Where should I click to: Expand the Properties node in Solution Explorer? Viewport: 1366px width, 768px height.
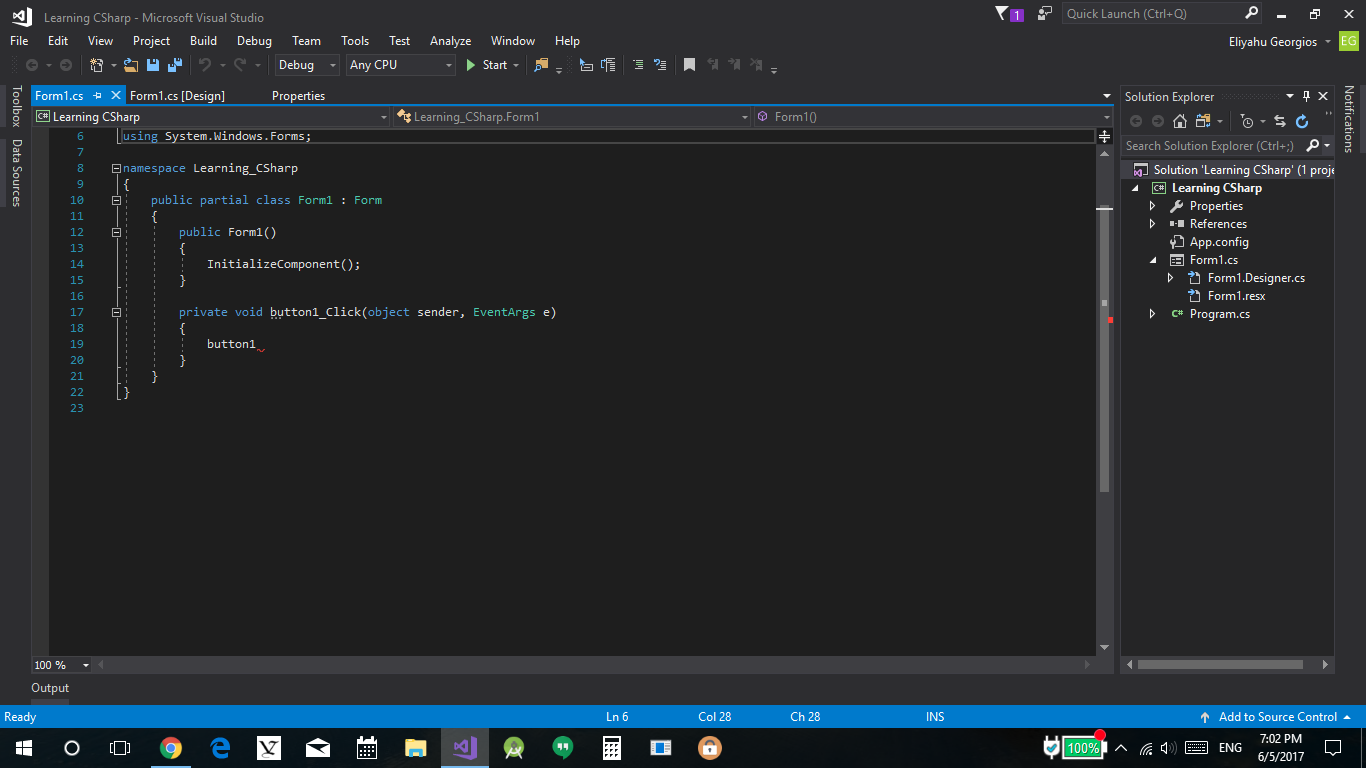pos(1152,206)
